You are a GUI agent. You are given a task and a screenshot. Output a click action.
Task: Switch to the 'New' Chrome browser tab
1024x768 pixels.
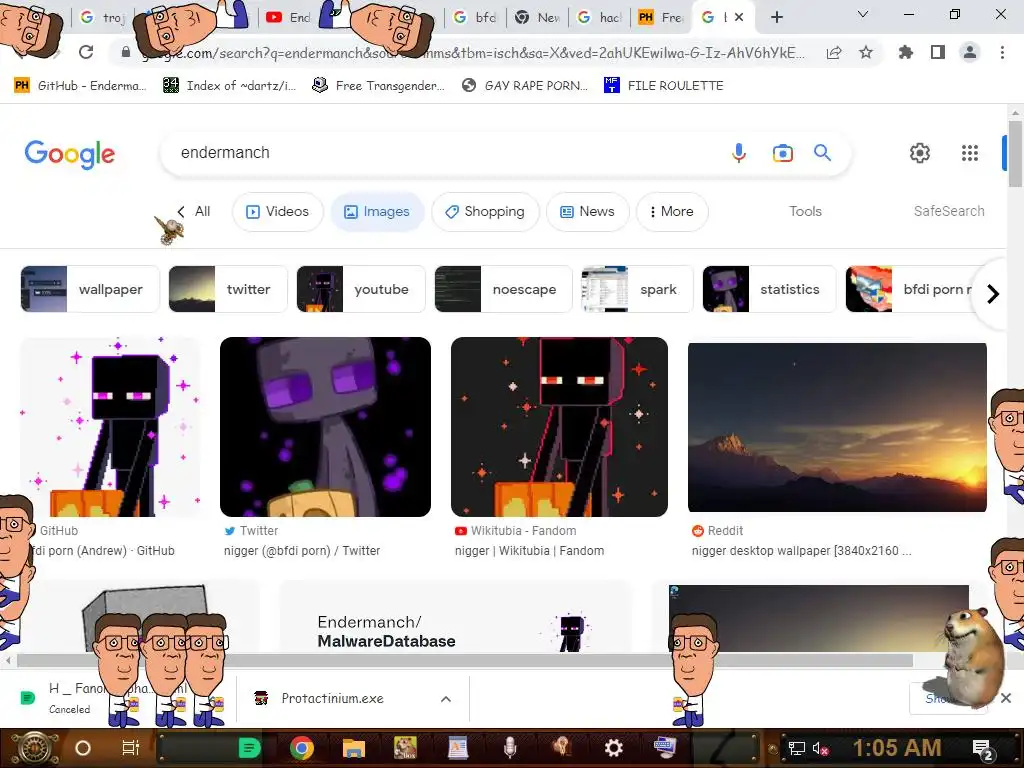(537, 18)
